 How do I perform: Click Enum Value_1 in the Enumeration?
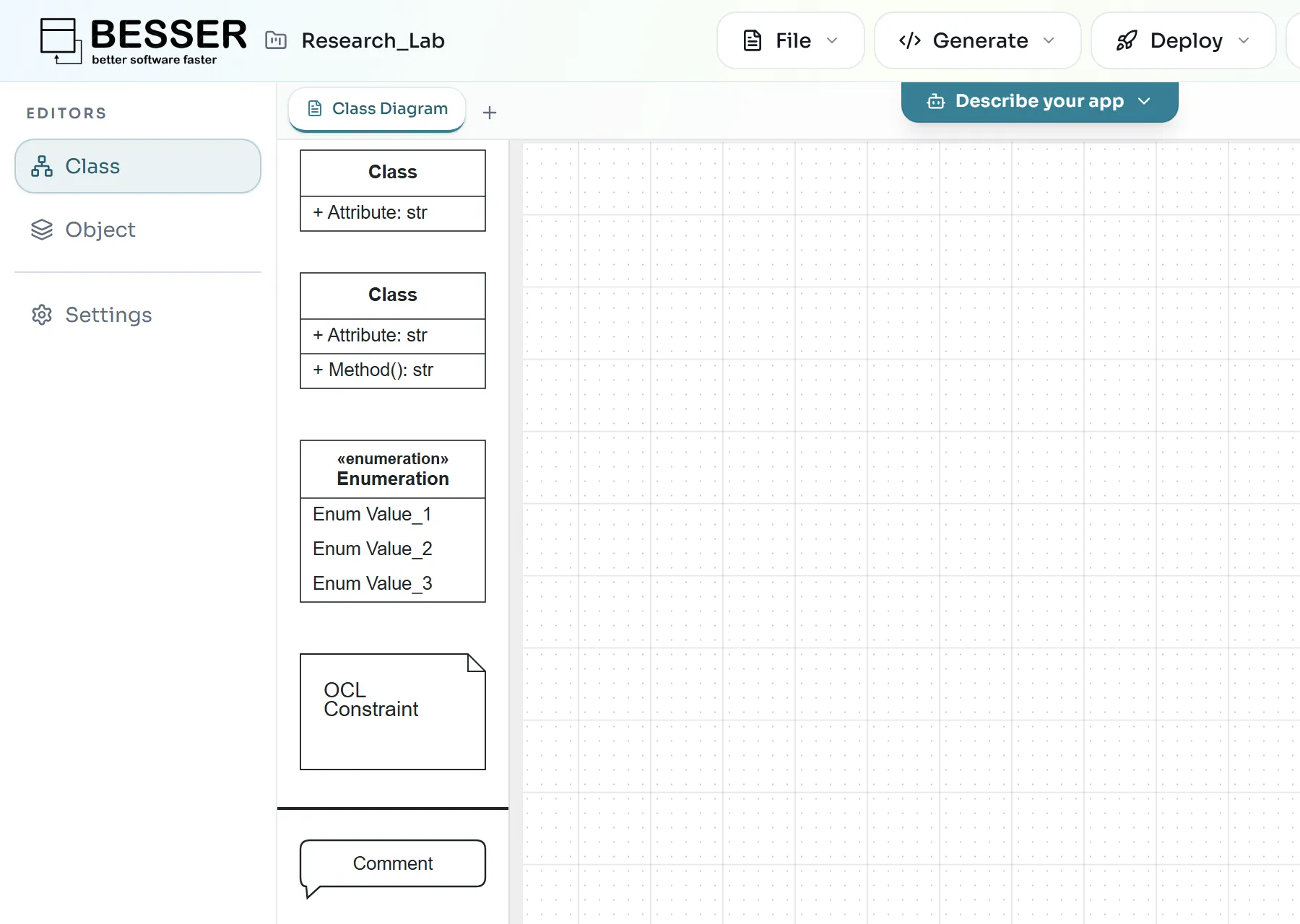[373, 514]
